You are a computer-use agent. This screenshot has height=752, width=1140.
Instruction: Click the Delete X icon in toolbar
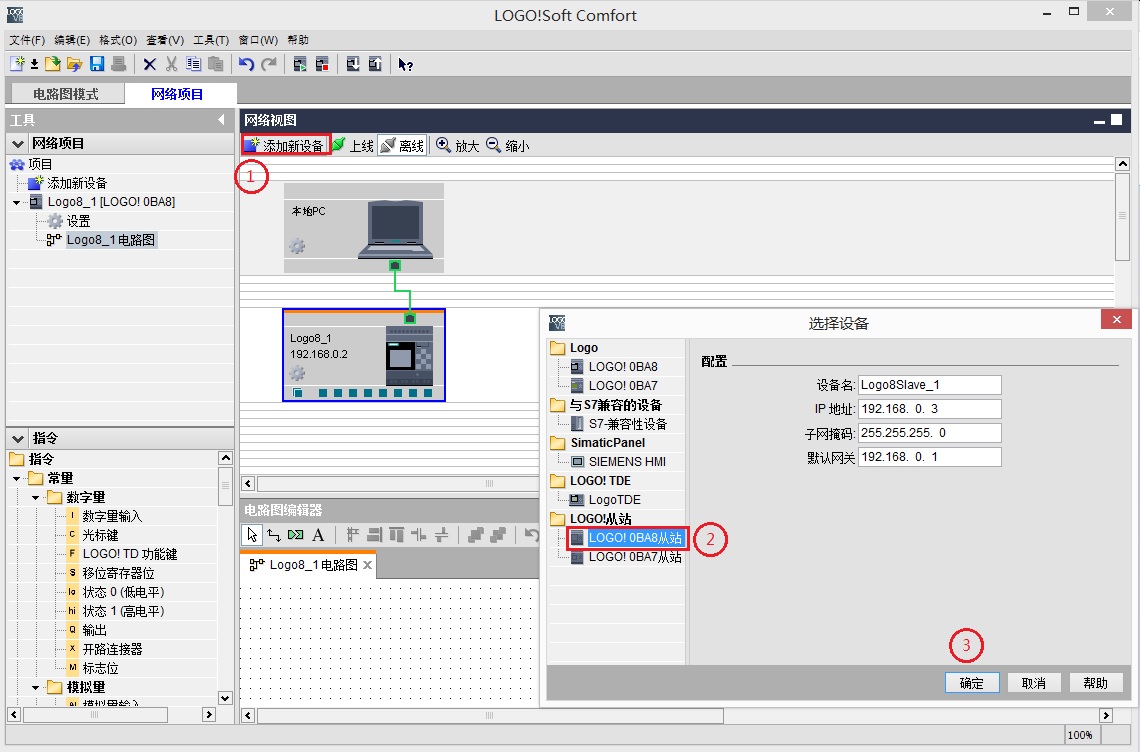pos(150,64)
